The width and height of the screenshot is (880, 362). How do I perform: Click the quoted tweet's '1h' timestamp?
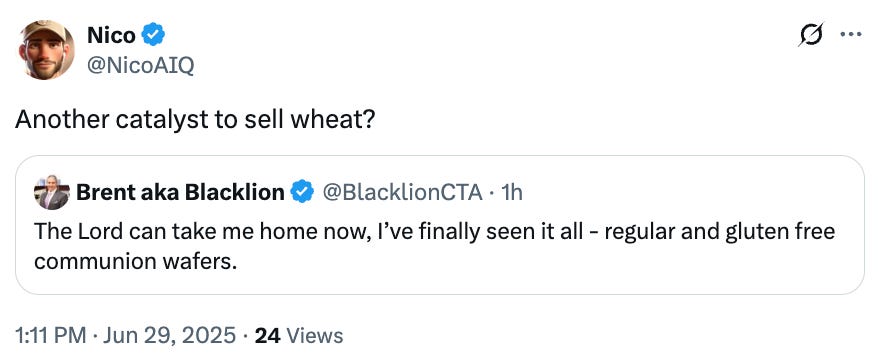pyautogui.click(x=510, y=193)
